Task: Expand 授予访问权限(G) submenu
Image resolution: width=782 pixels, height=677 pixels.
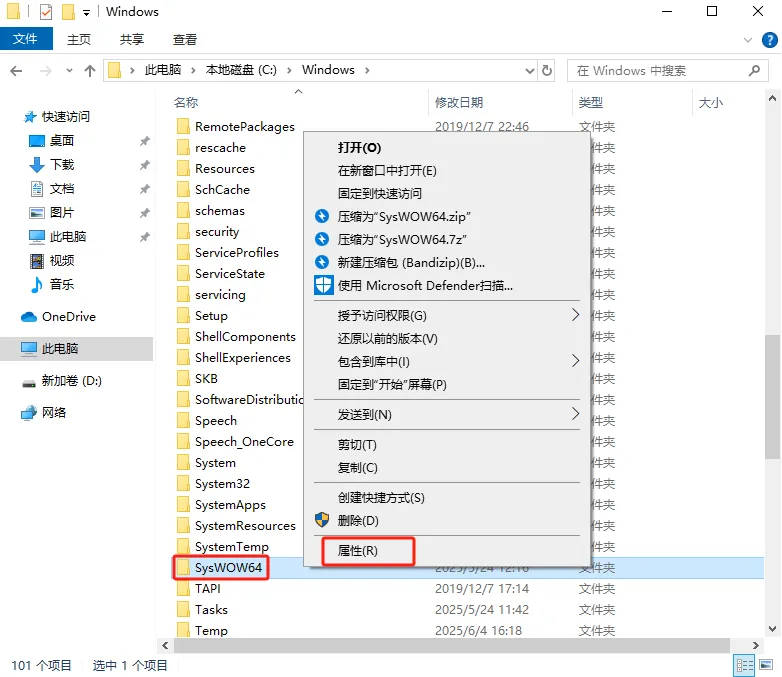Action: coord(446,315)
